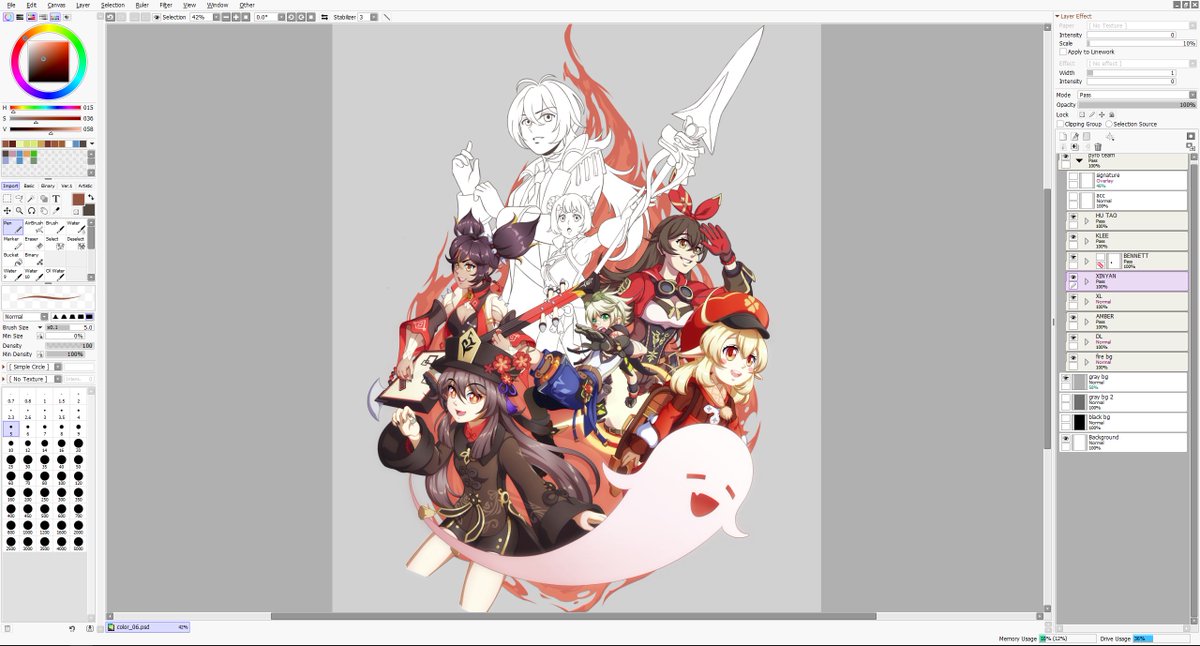Select brush size 5000 preset
This screenshot has width=1200, height=646.
78,543
